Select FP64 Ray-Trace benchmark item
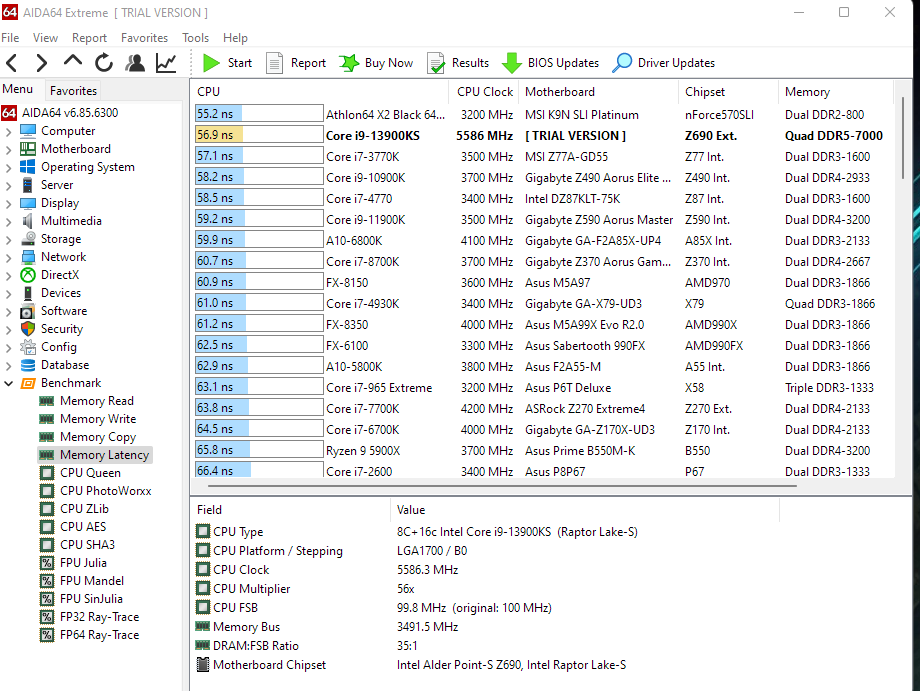The width and height of the screenshot is (920, 691). click(99, 635)
